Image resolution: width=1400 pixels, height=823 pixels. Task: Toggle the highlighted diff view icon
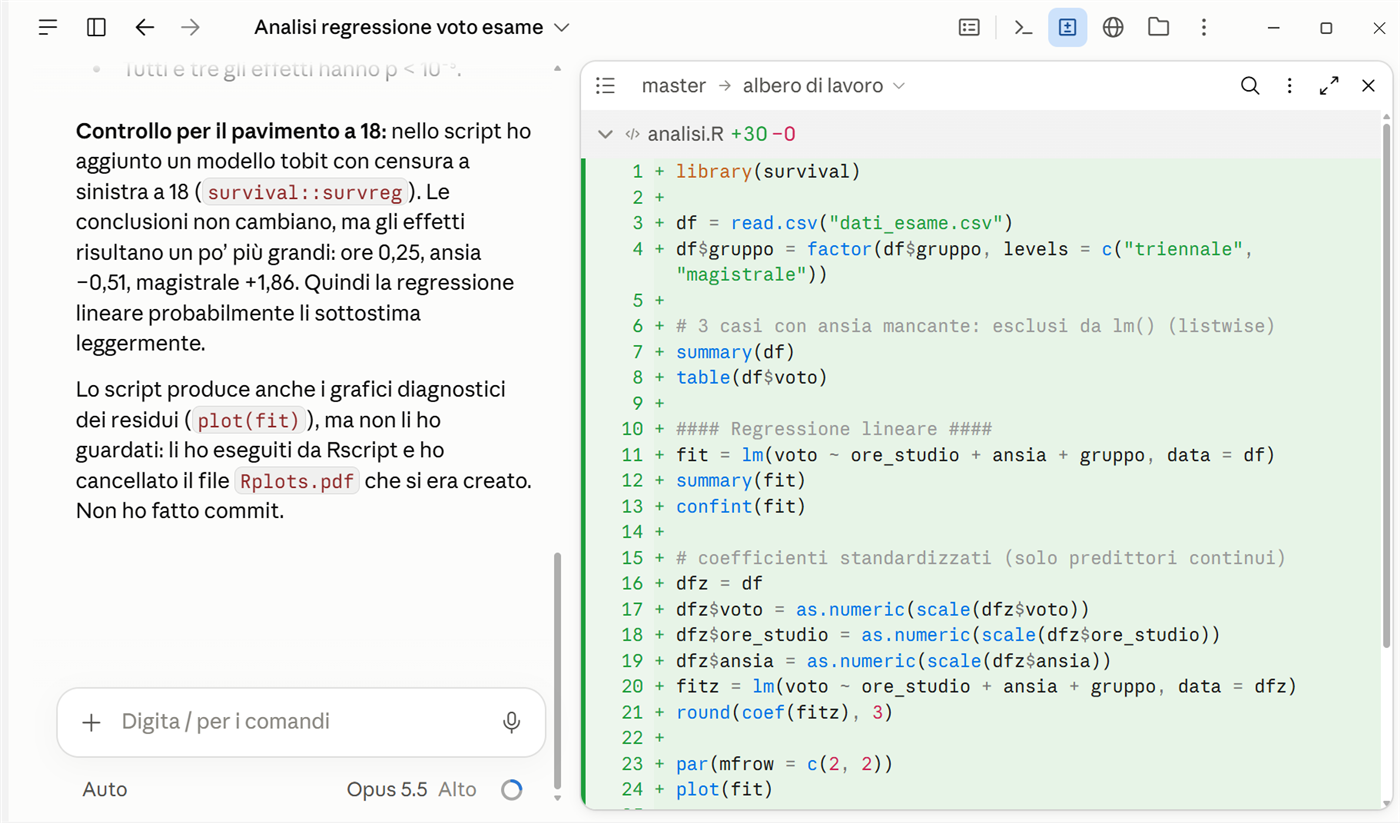click(1067, 28)
